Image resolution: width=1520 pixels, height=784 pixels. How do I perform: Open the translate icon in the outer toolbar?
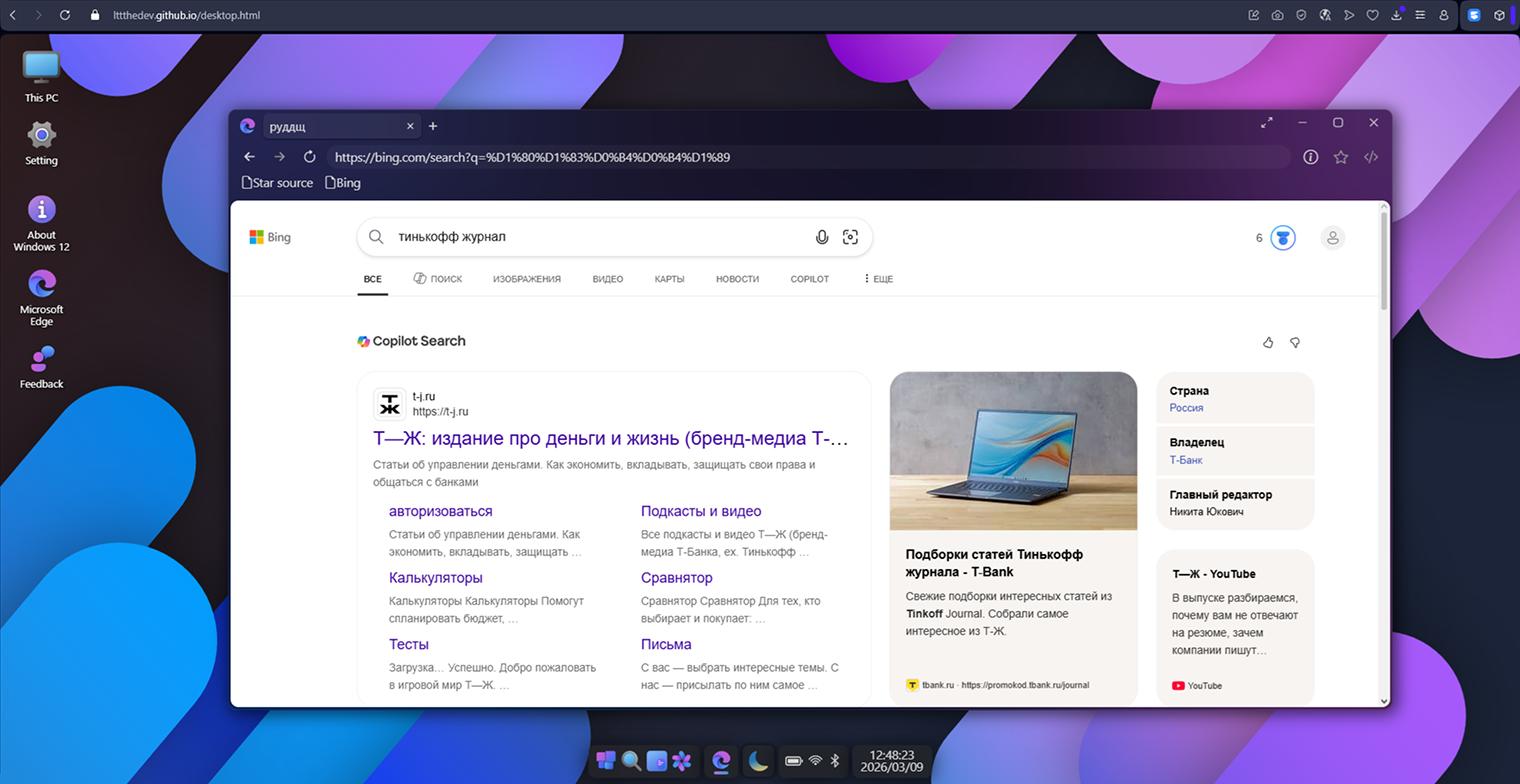tap(1325, 15)
